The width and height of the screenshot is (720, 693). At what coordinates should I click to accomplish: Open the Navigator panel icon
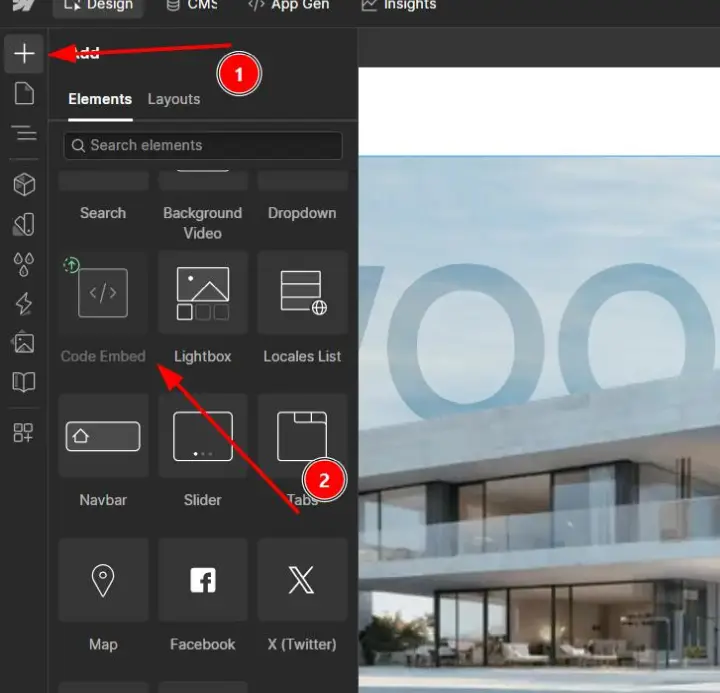tap(24, 134)
